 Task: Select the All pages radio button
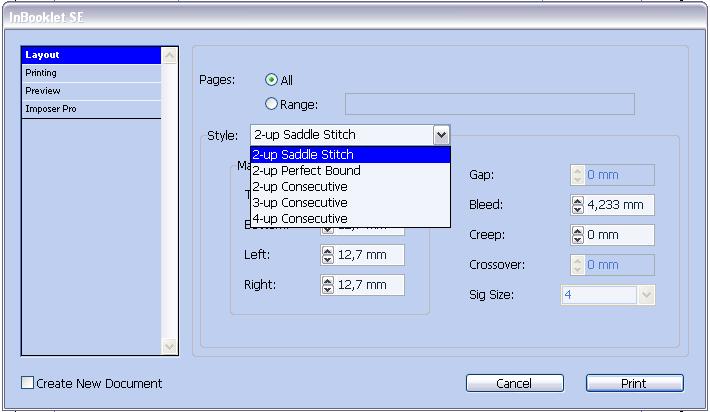coord(271,80)
